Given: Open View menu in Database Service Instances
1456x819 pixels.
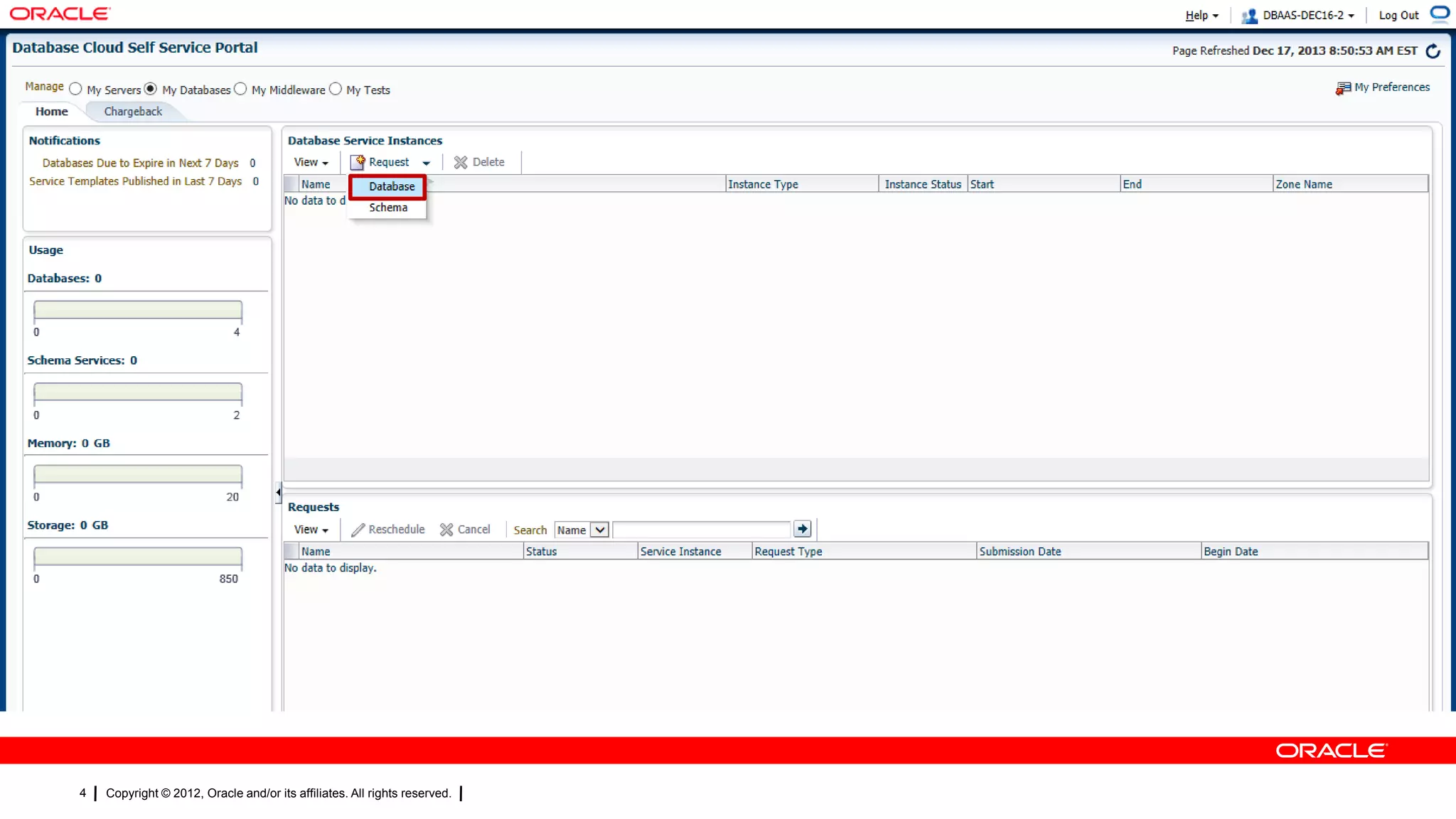Looking at the screenshot, I should click(311, 162).
